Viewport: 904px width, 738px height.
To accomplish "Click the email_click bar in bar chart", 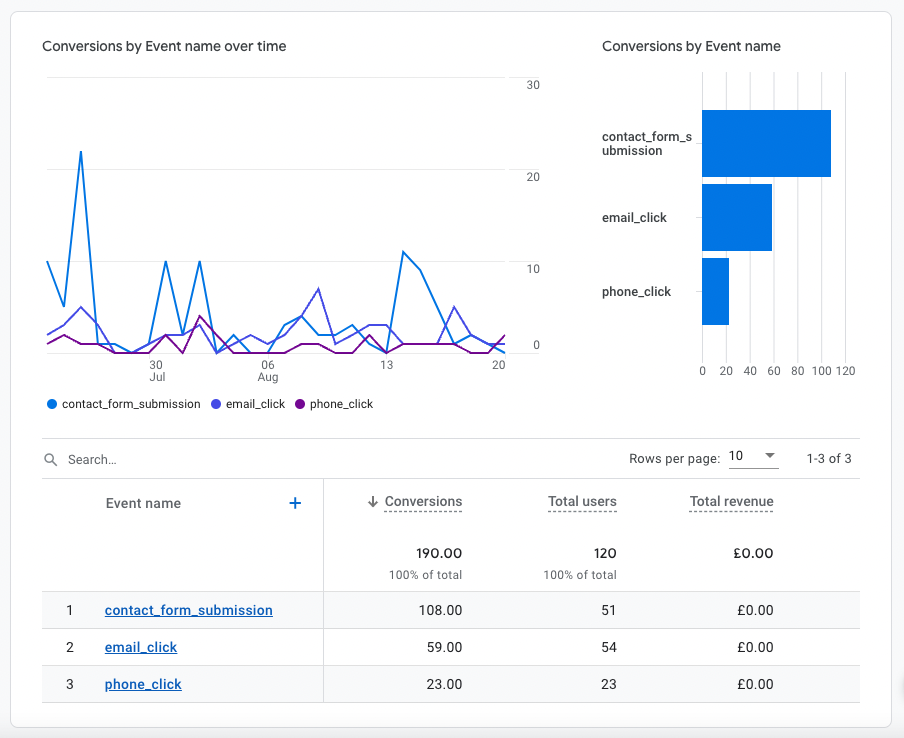I will point(737,217).
